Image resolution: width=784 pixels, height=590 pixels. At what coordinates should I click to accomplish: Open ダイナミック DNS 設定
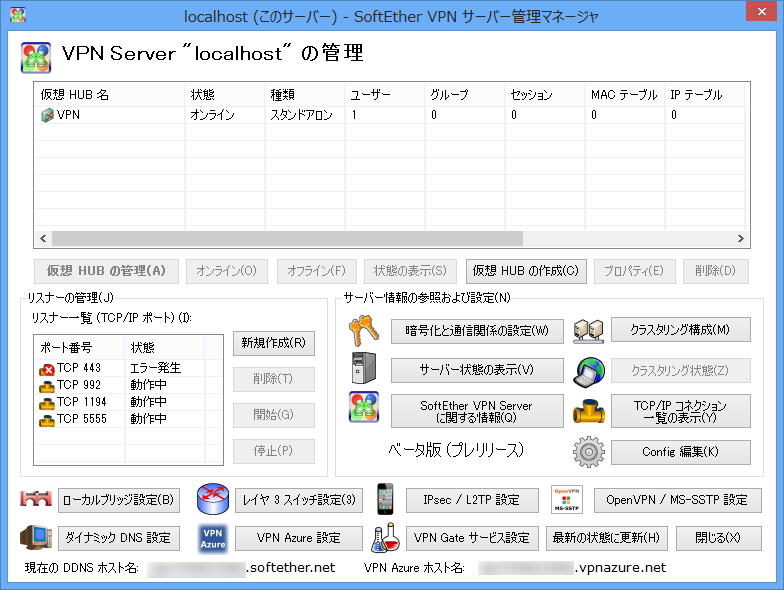[119, 538]
